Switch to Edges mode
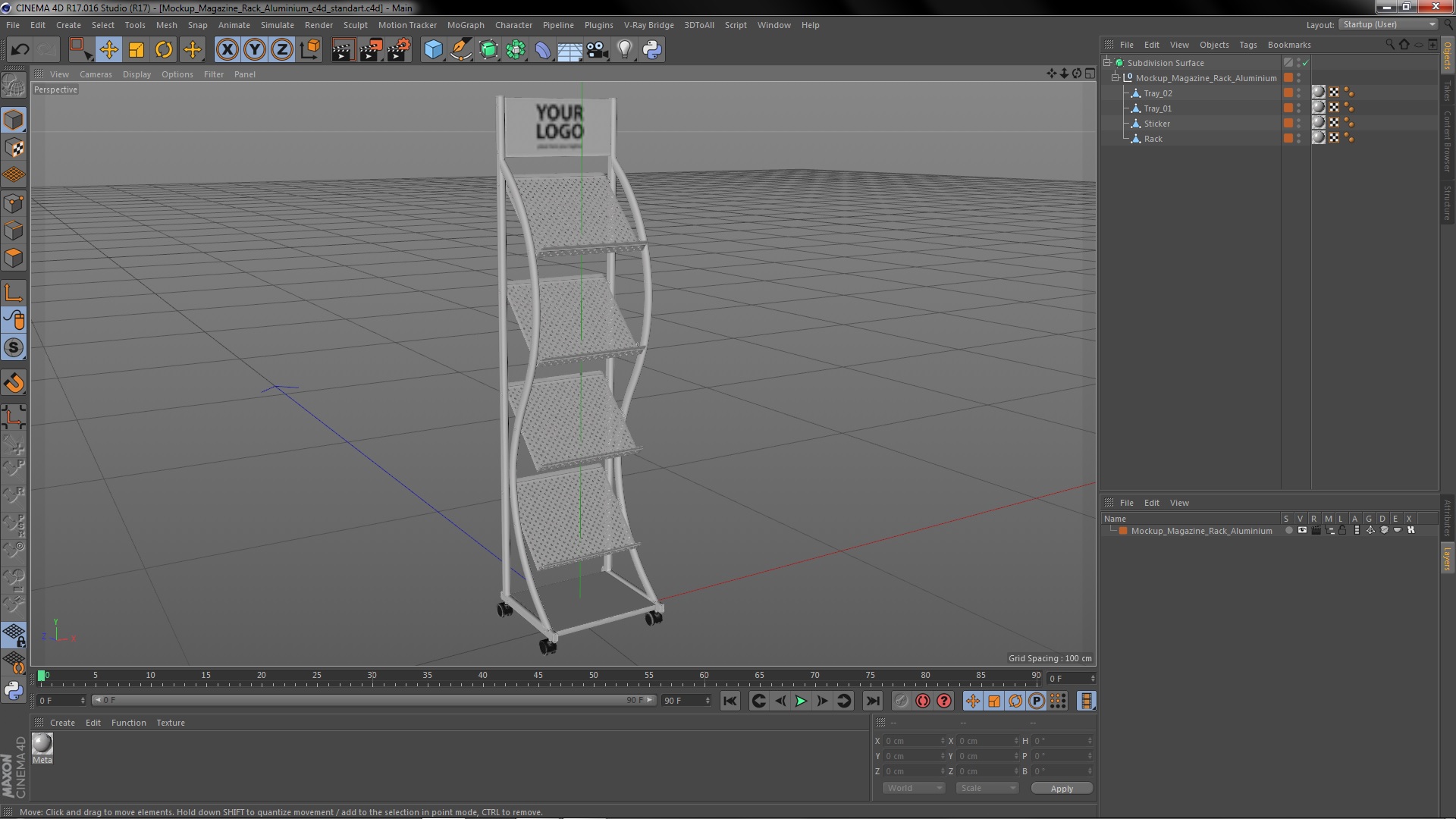Viewport: 1456px width, 819px height. pos(14,231)
